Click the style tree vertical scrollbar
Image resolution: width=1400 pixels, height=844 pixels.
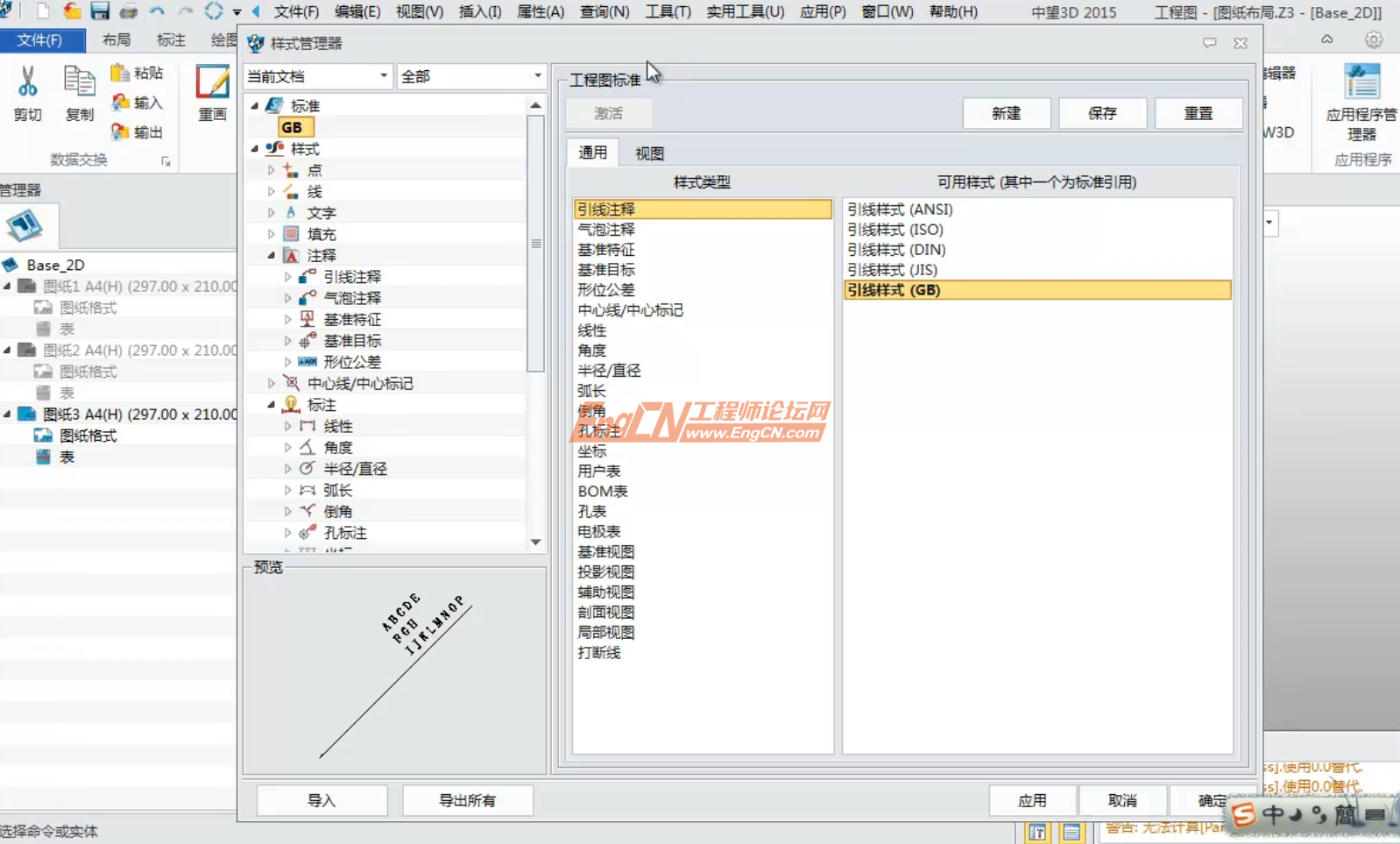(535, 244)
